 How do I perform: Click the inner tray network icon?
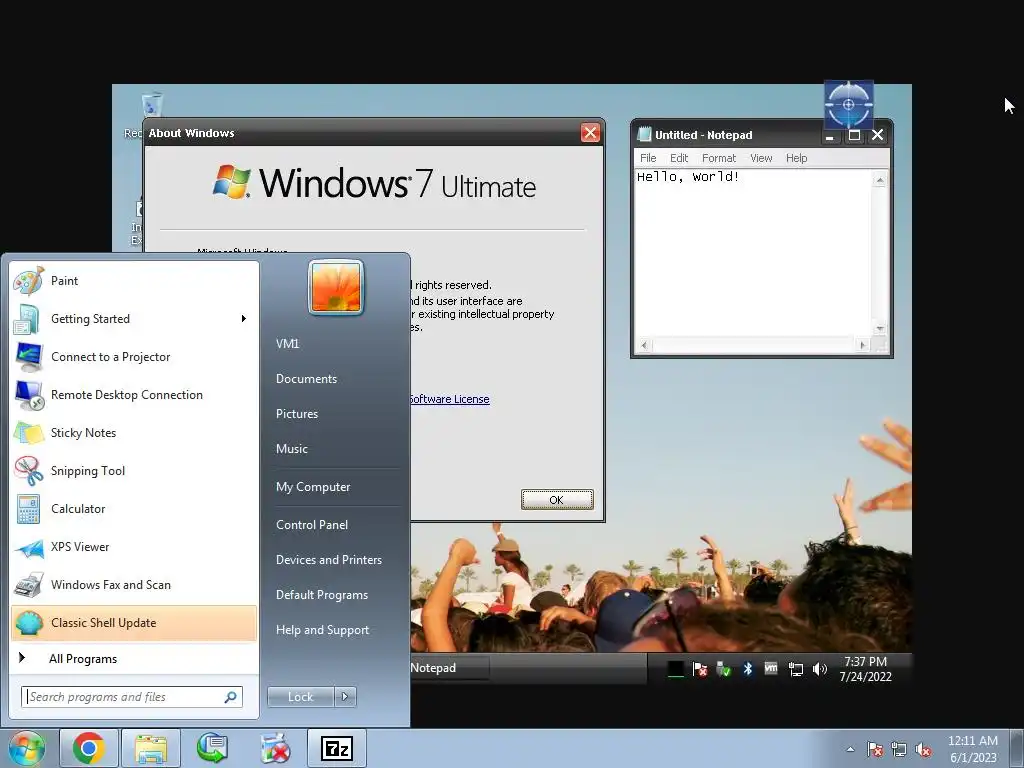[795, 669]
